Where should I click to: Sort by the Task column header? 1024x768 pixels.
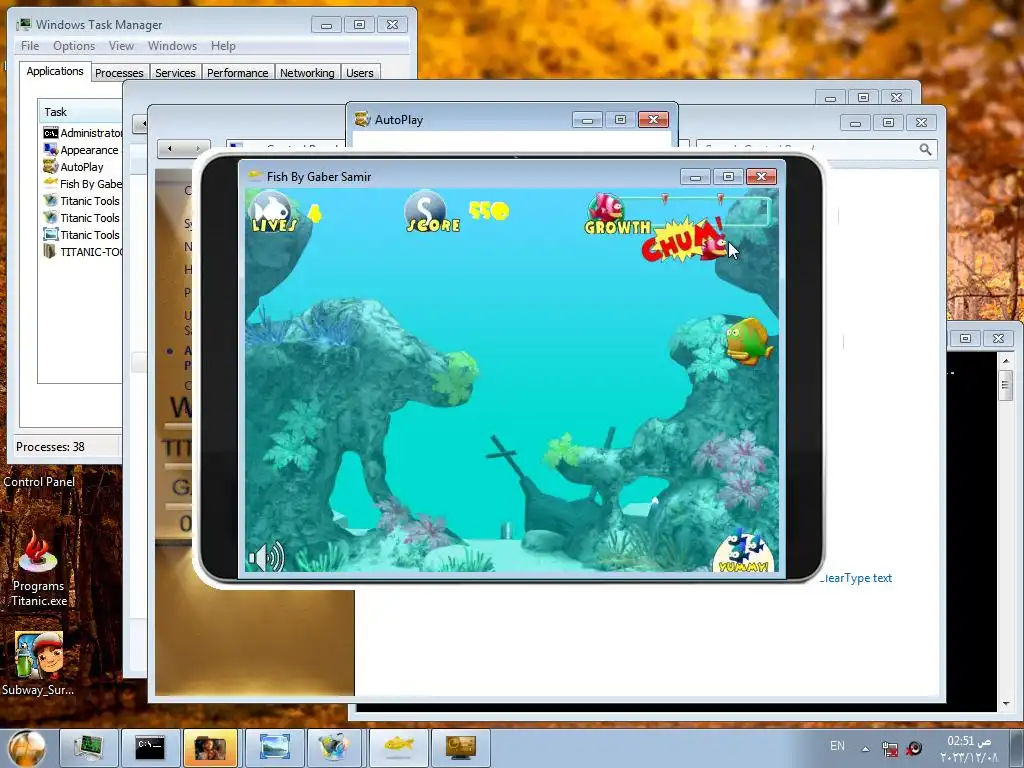click(x=80, y=112)
